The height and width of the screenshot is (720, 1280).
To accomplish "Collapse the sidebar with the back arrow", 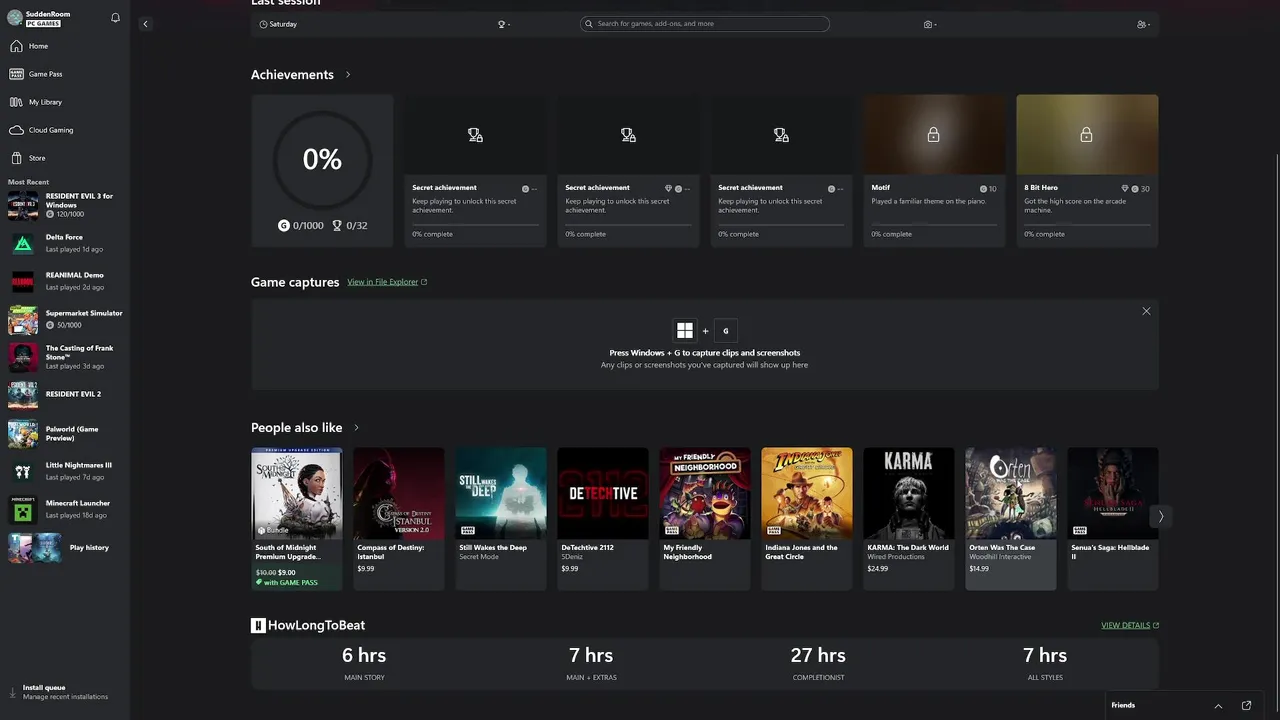I will [x=145, y=24].
